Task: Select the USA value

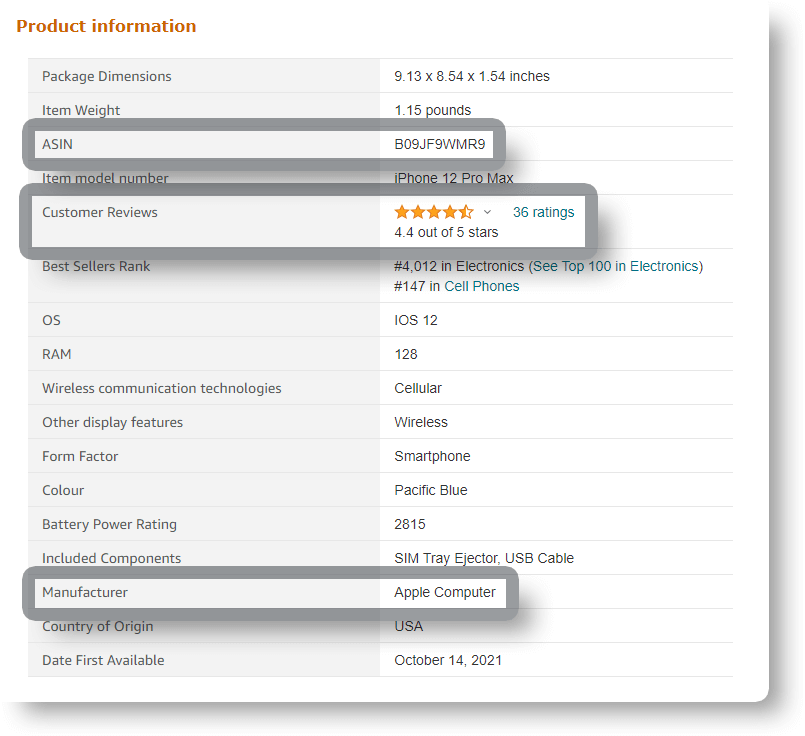Action: (x=409, y=626)
